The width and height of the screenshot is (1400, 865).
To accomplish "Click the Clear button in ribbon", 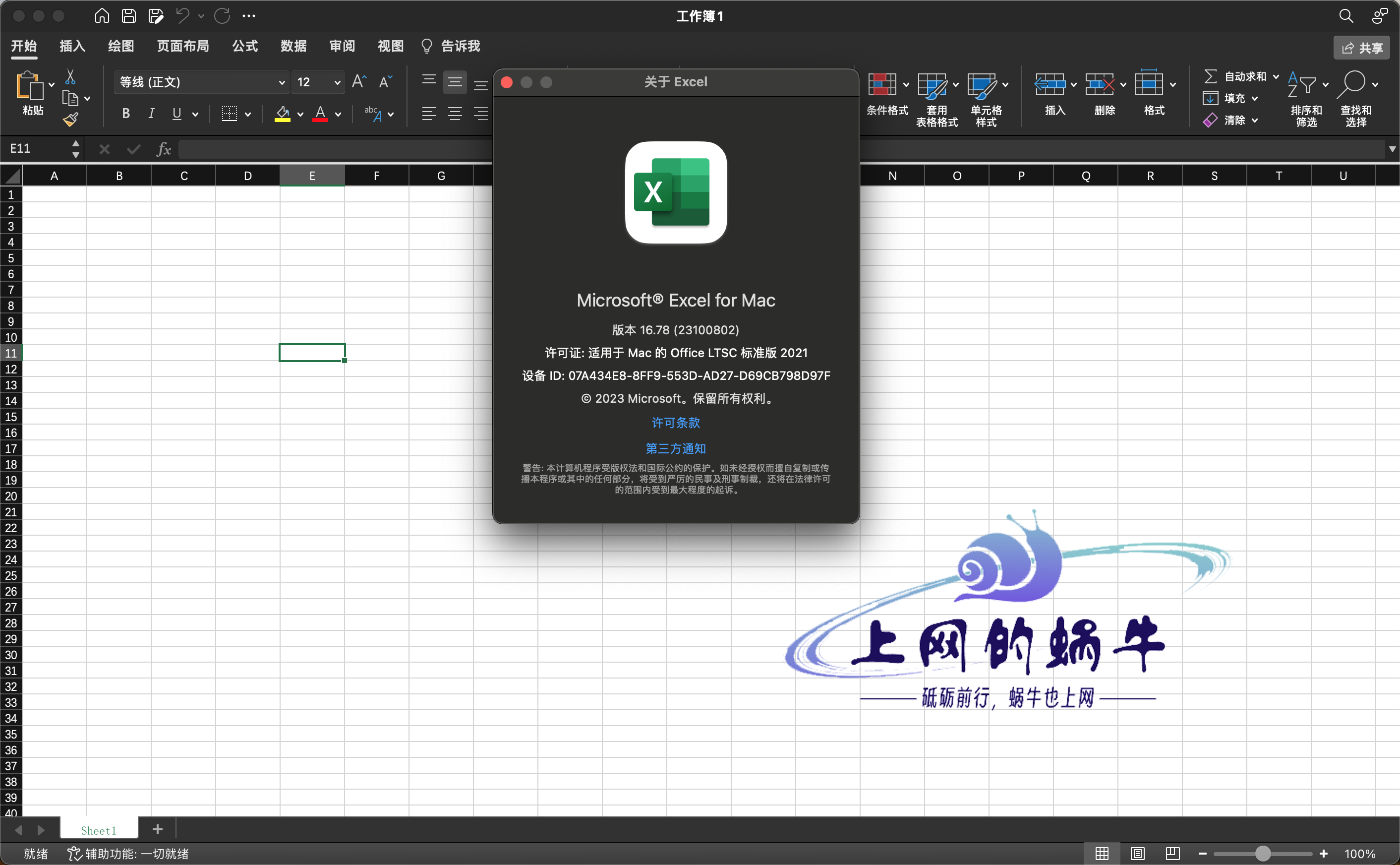I will click(1225, 120).
